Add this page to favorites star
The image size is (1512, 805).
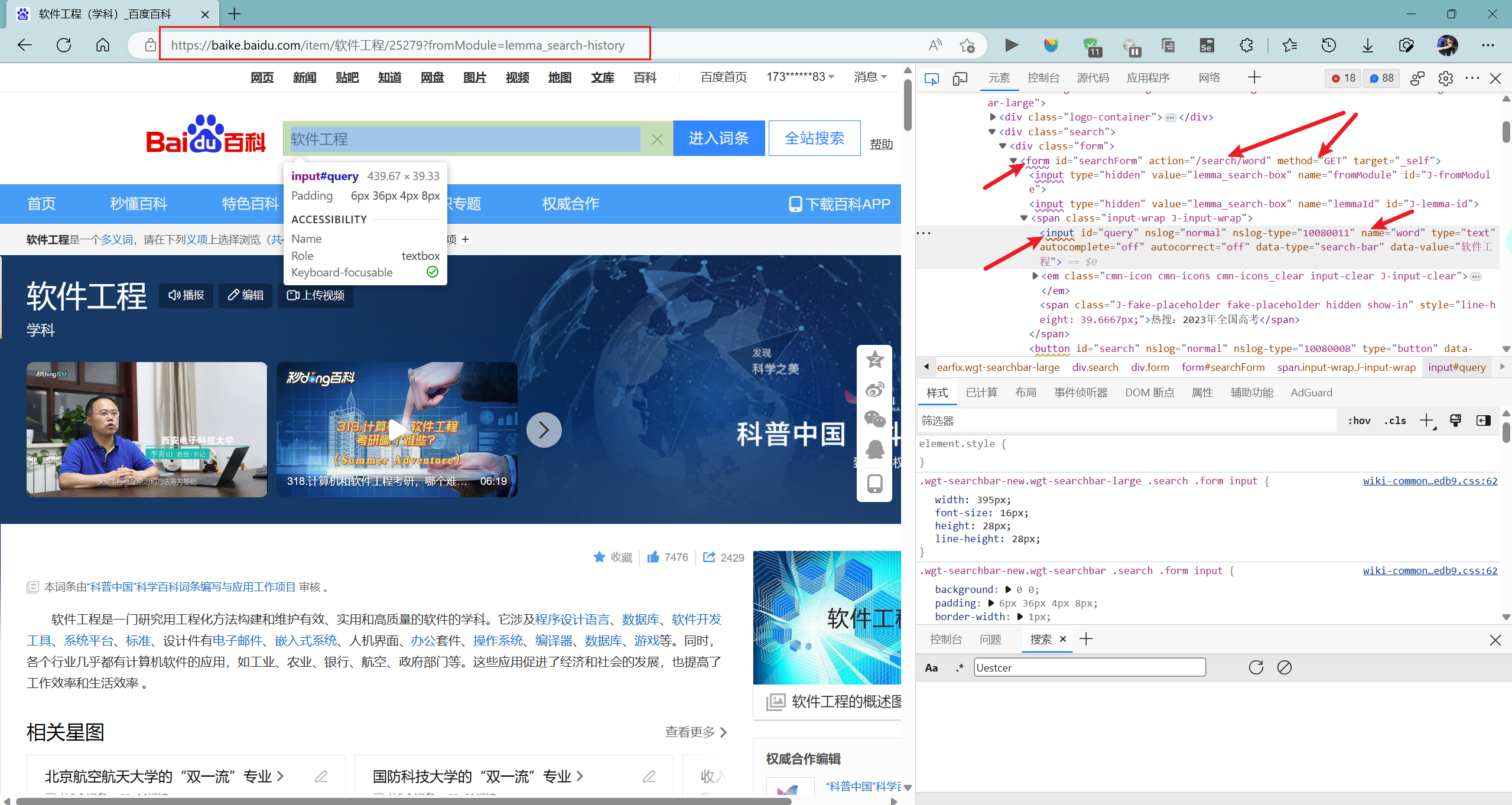(x=967, y=45)
